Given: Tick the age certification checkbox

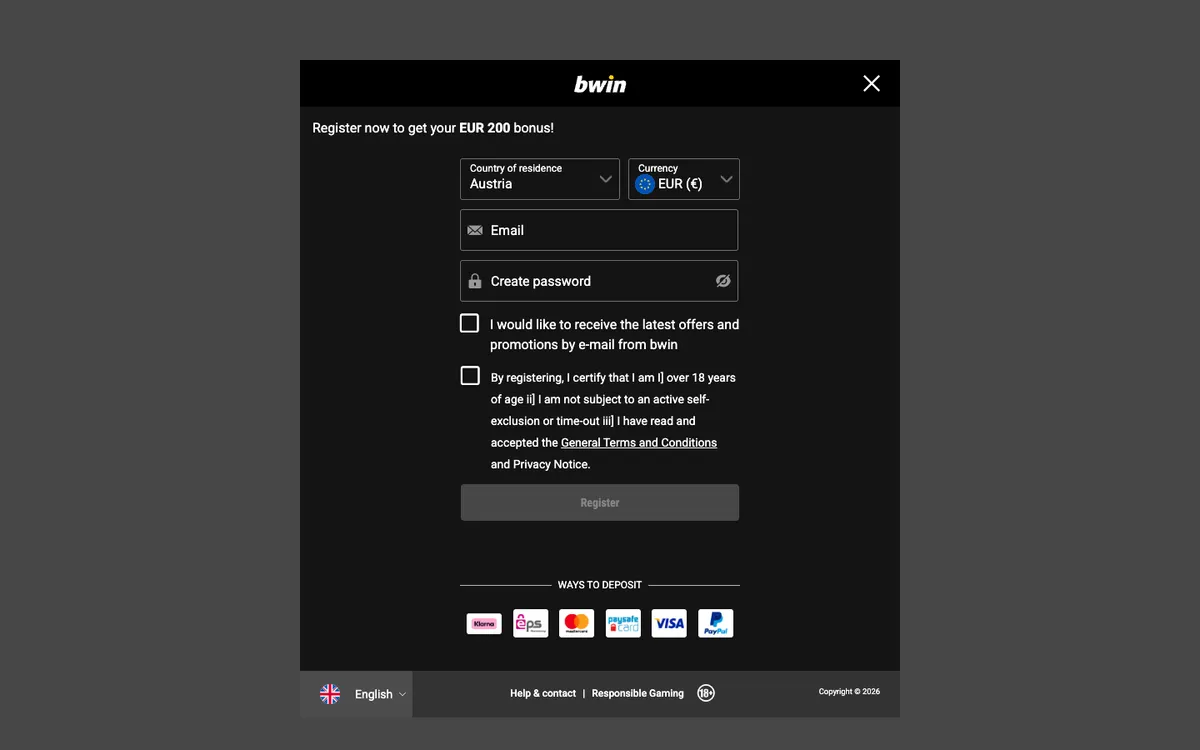Looking at the screenshot, I should [x=470, y=375].
